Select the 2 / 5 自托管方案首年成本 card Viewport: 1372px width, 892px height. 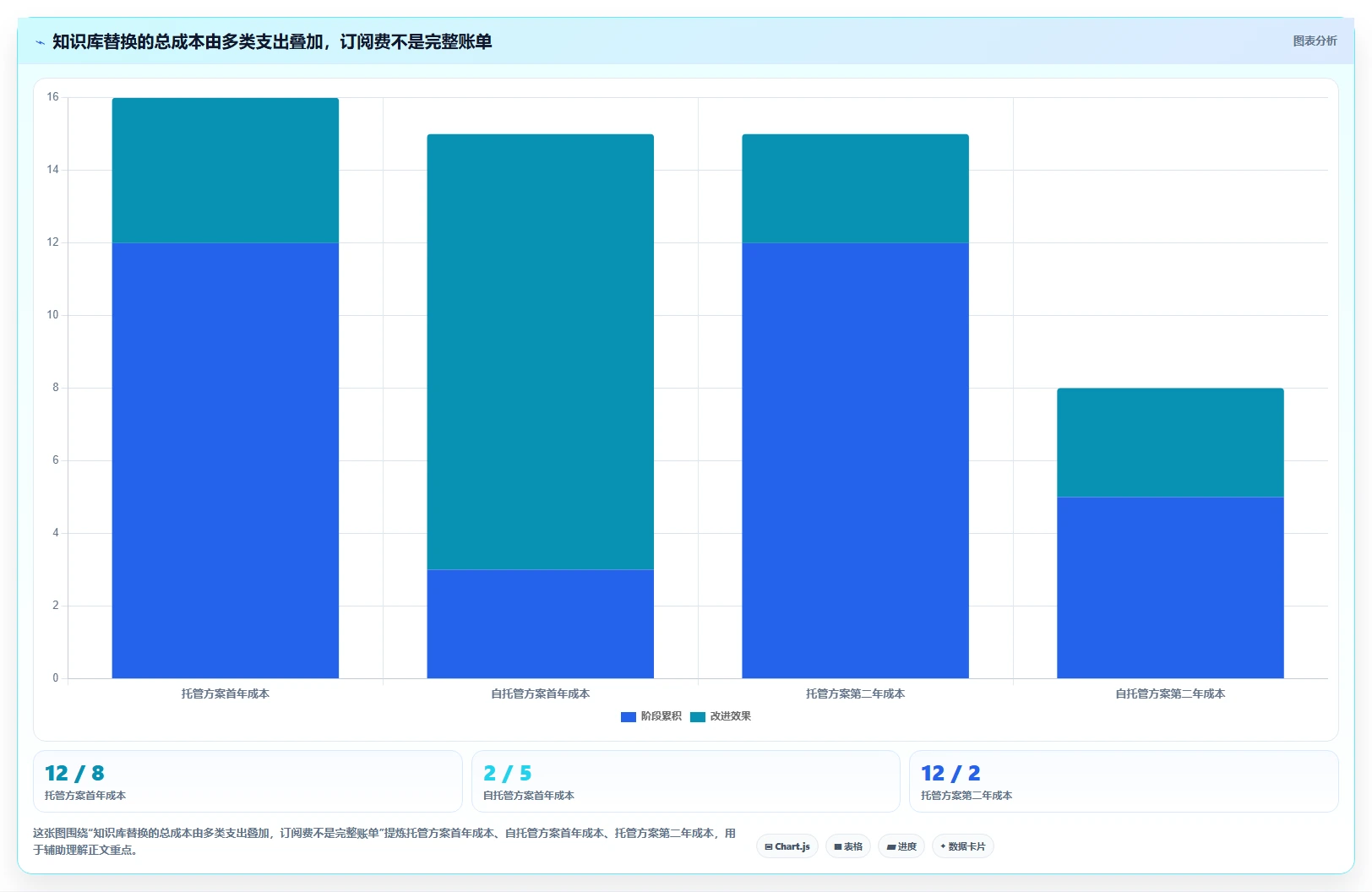[685, 781]
